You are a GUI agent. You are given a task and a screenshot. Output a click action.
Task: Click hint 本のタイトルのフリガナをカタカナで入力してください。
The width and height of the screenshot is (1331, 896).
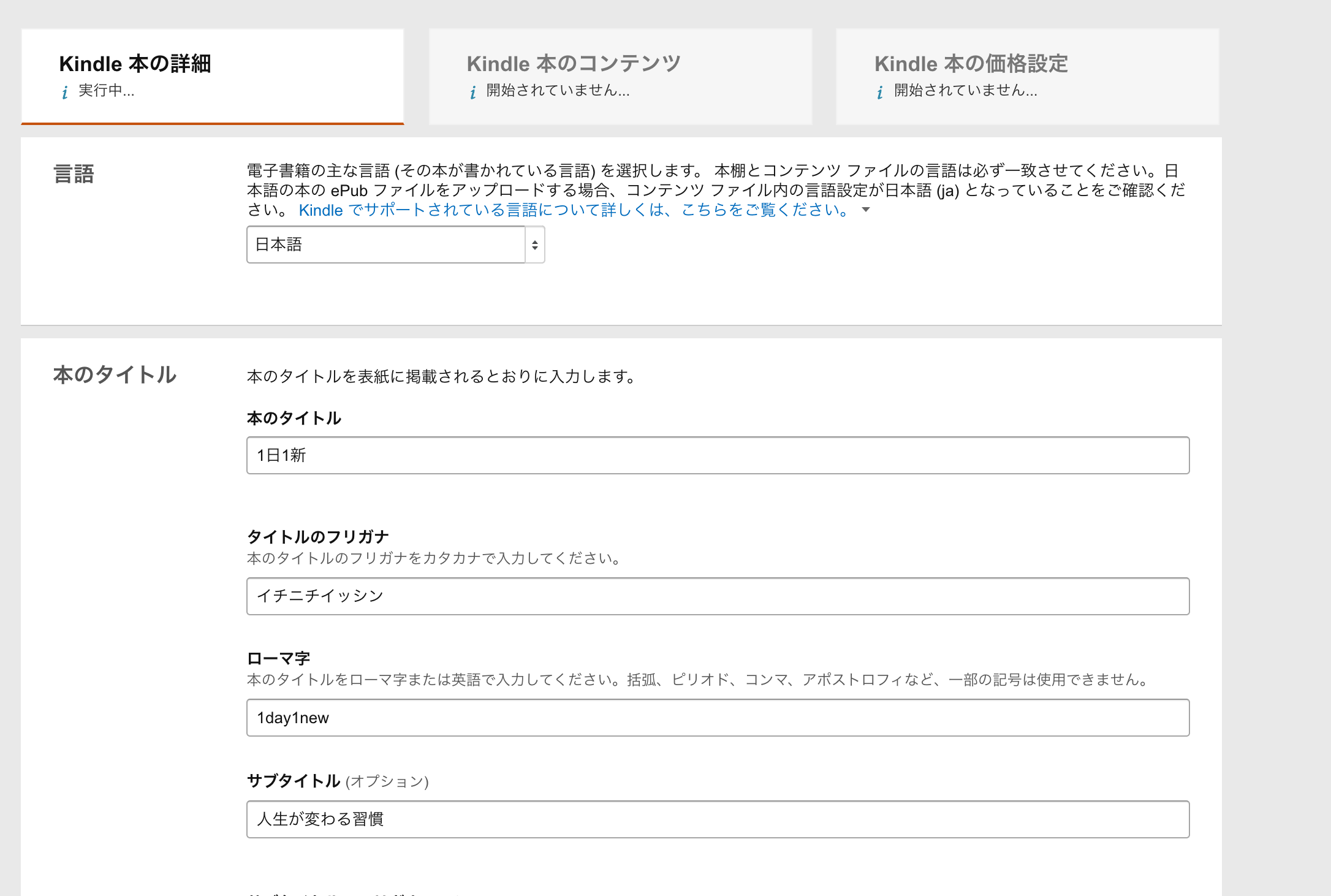click(435, 558)
